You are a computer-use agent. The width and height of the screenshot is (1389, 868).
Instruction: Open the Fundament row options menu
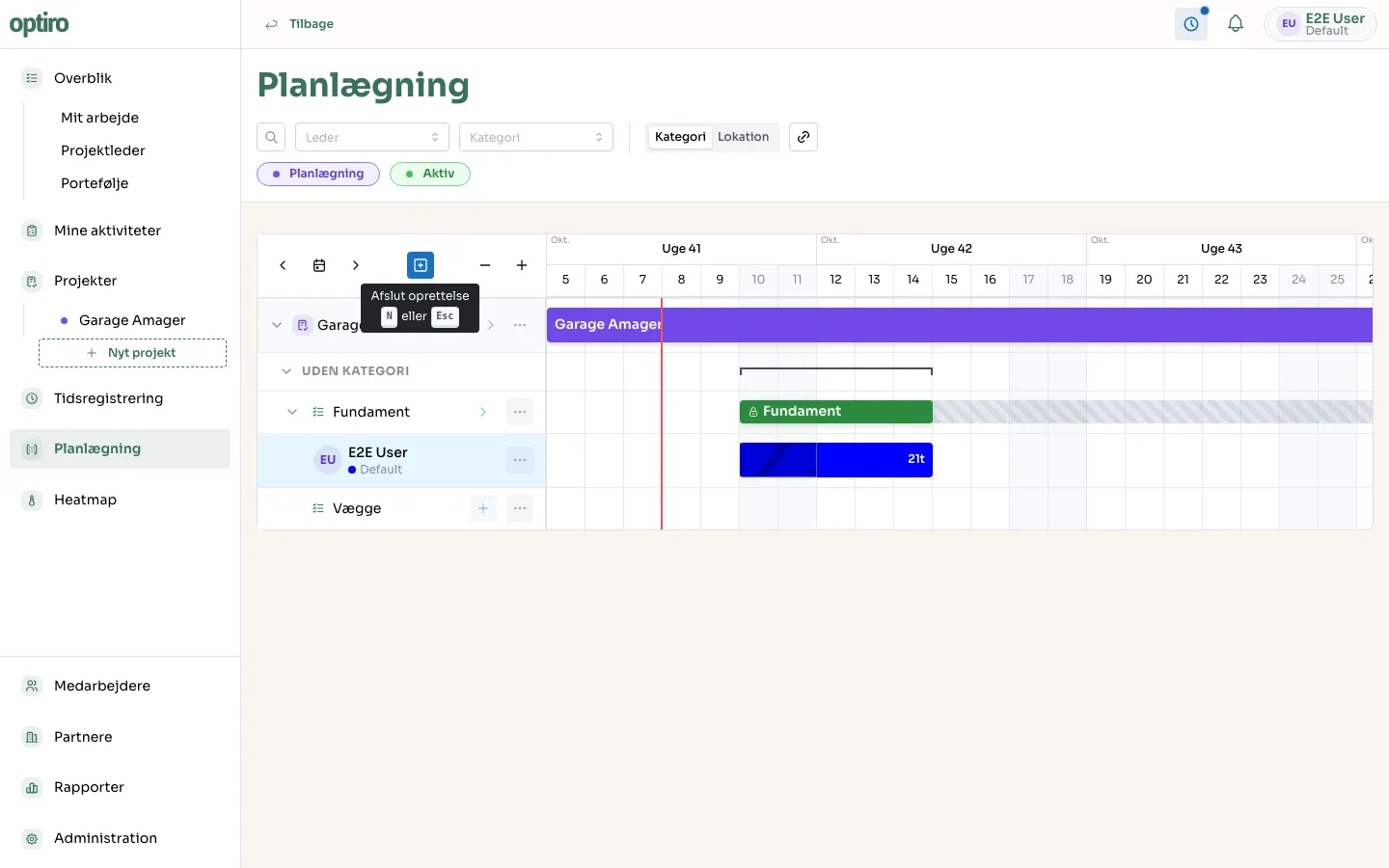520,412
